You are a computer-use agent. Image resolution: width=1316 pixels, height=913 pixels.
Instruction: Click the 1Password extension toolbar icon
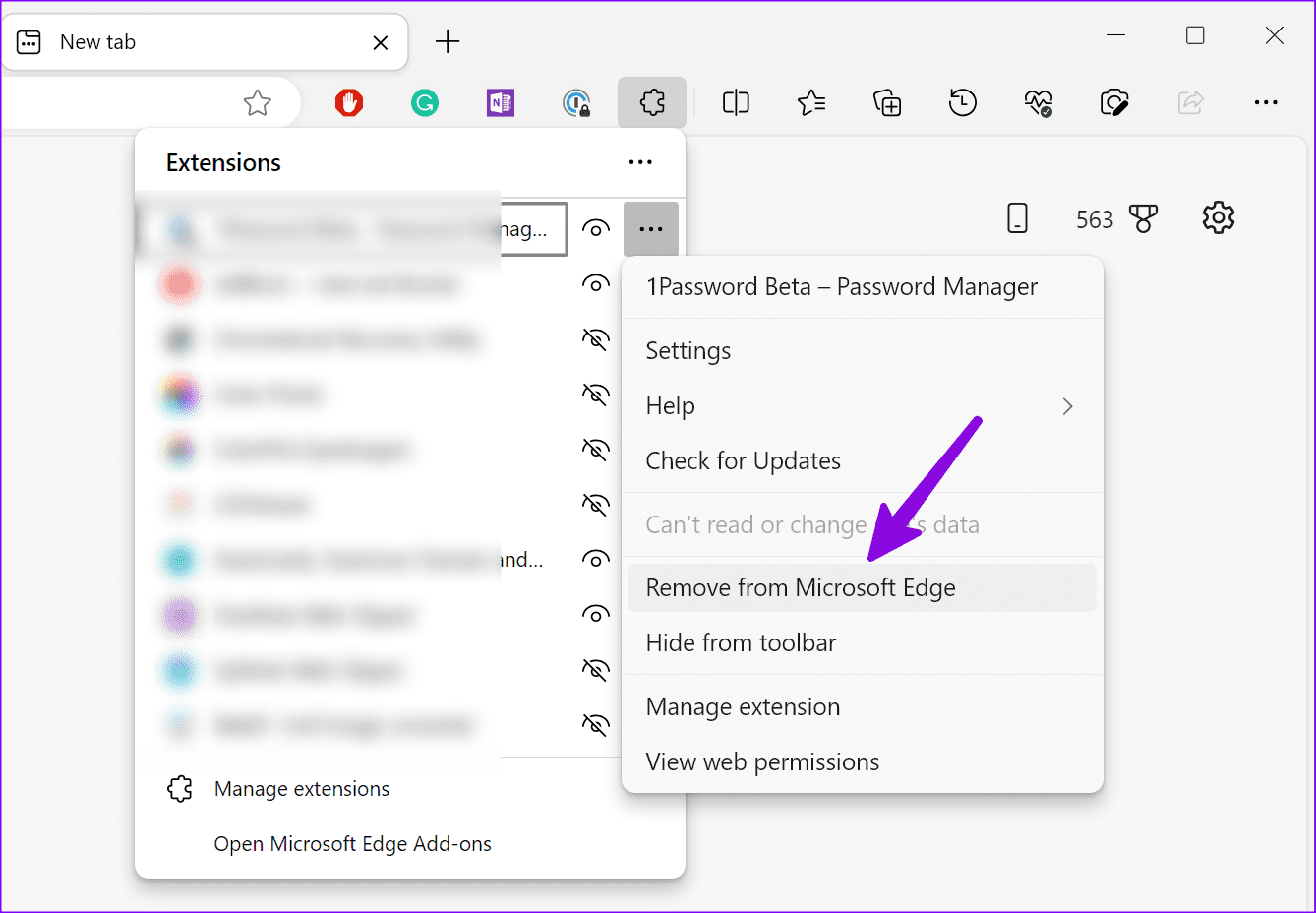click(576, 102)
